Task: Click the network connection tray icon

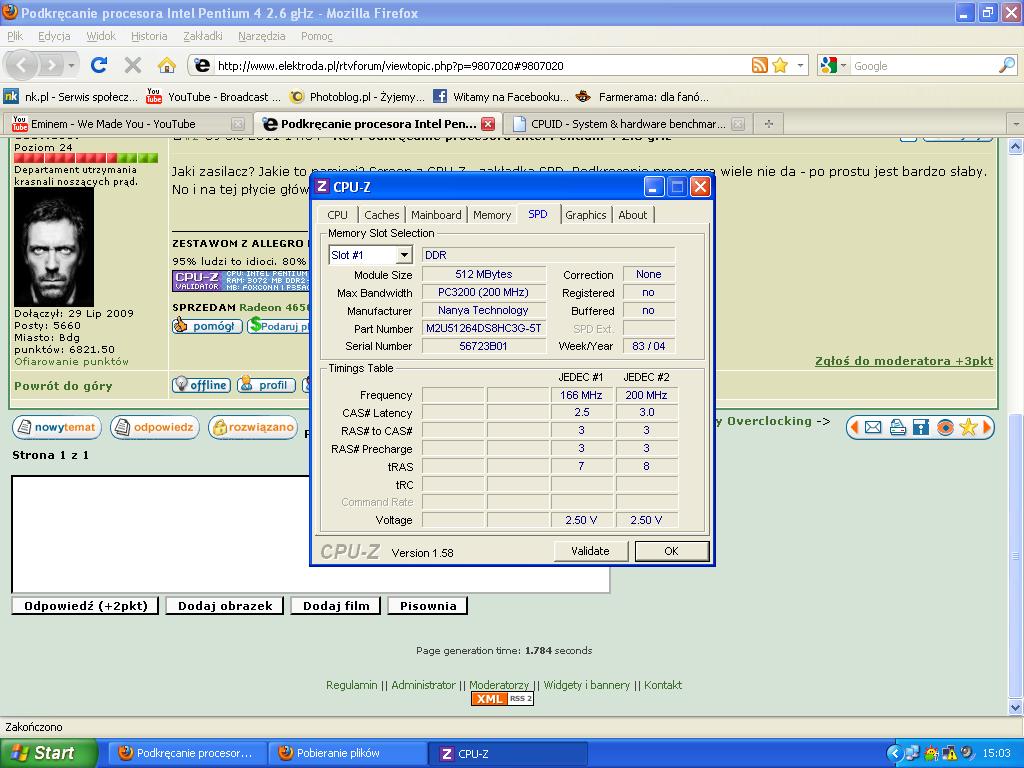Action: coord(912,753)
